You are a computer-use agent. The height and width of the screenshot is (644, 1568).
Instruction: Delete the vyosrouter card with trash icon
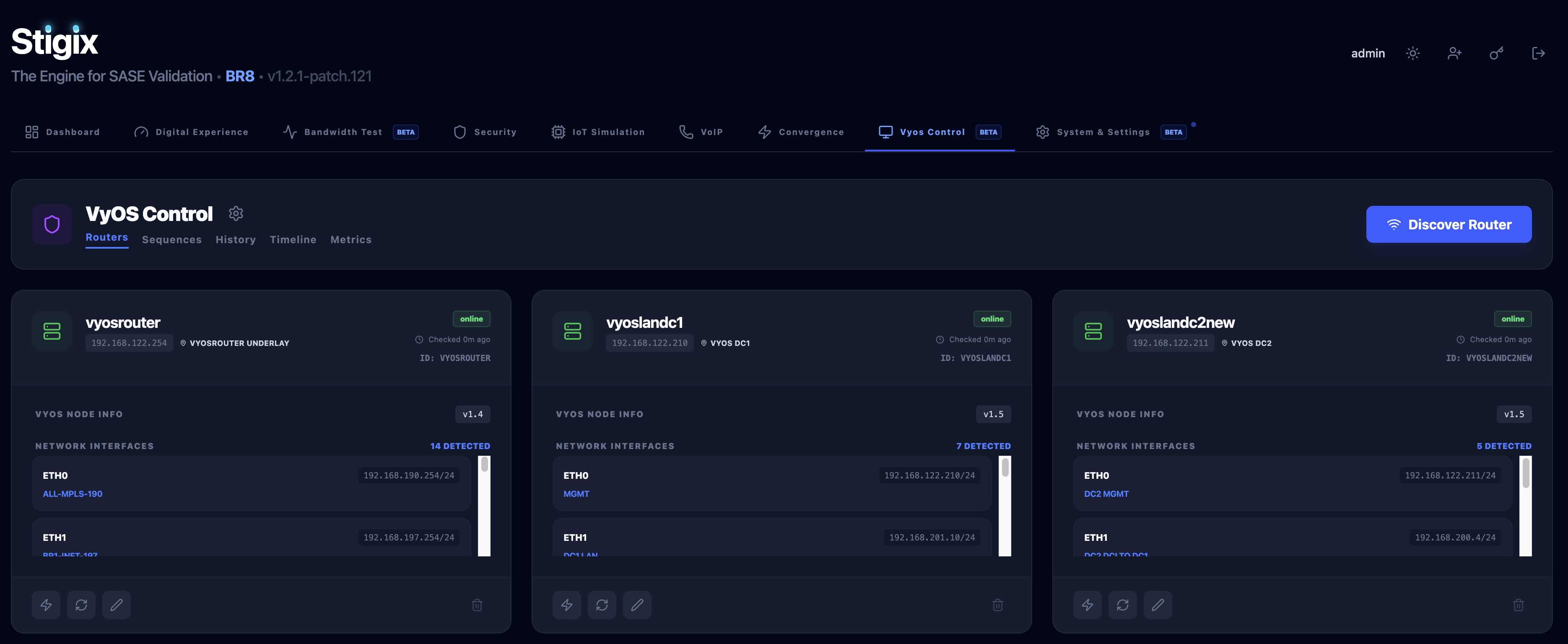click(x=477, y=605)
